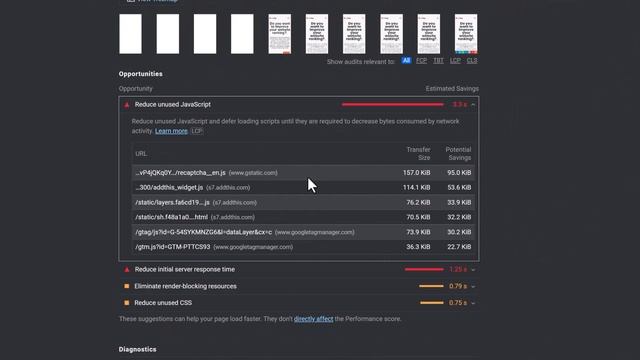
Task: Expand Reduce unused CSS chevron
Action: pos(473,303)
